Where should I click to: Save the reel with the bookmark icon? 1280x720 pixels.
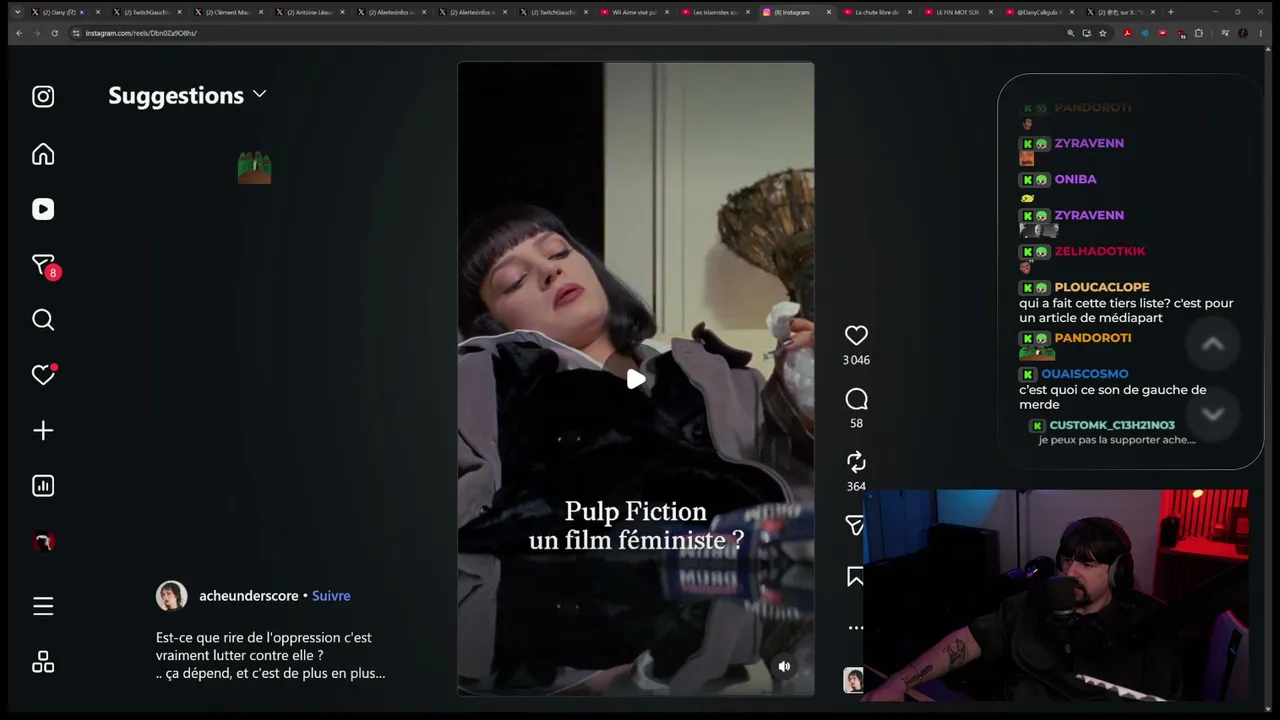pos(855,577)
